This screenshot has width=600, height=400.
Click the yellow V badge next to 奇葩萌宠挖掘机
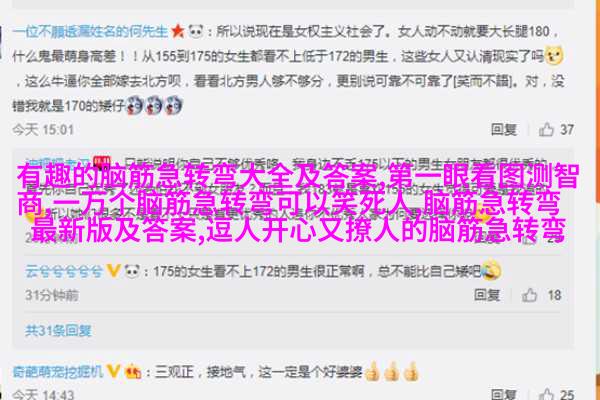click(114, 371)
